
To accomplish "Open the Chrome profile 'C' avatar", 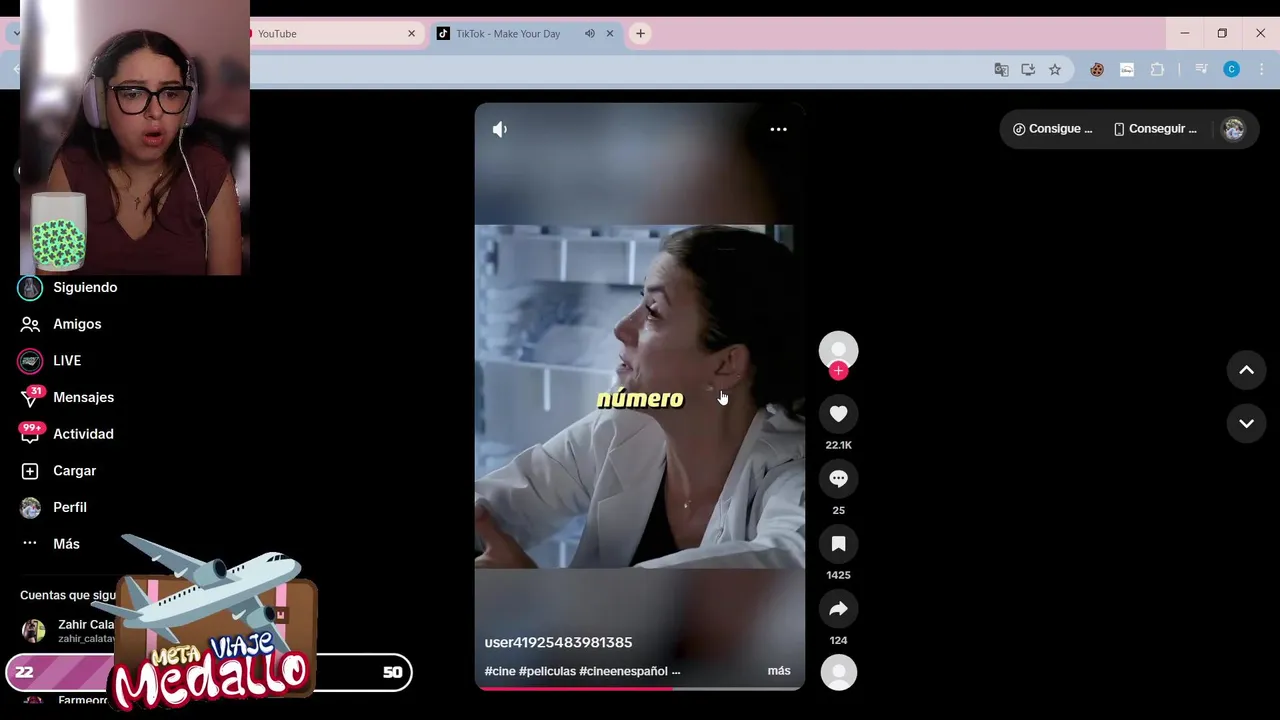I will [1232, 69].
